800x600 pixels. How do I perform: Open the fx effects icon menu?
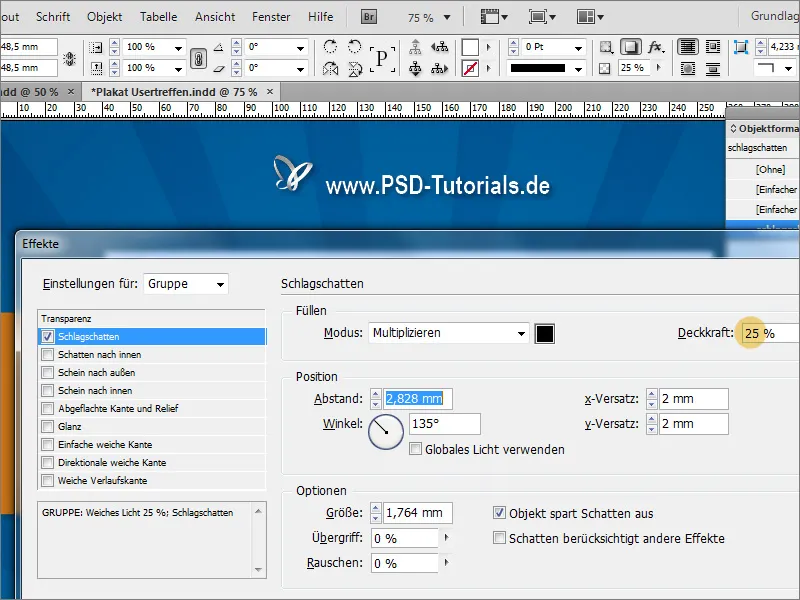656,47
